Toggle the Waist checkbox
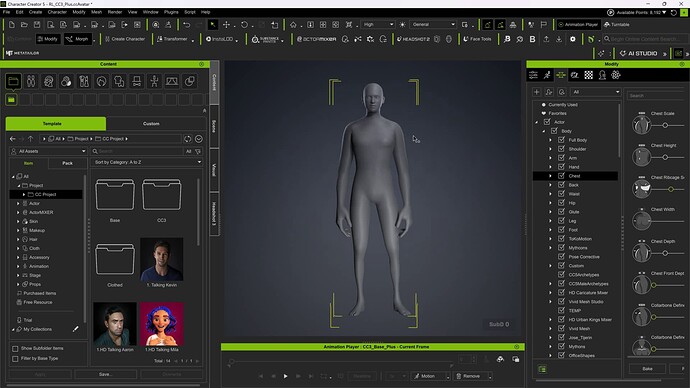This screenshot has width=690, height=388. (562, 194)
